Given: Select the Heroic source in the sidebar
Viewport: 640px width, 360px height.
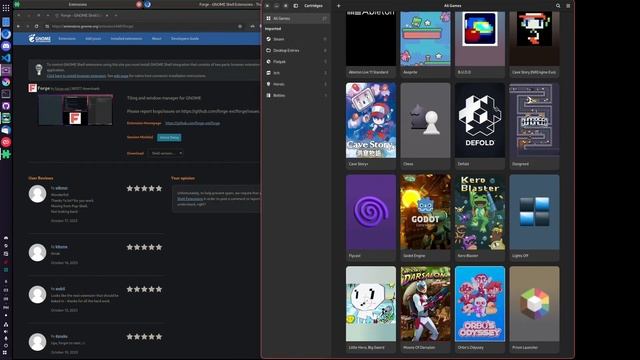Looking at the screenshot, I should [x=297, y=84].
